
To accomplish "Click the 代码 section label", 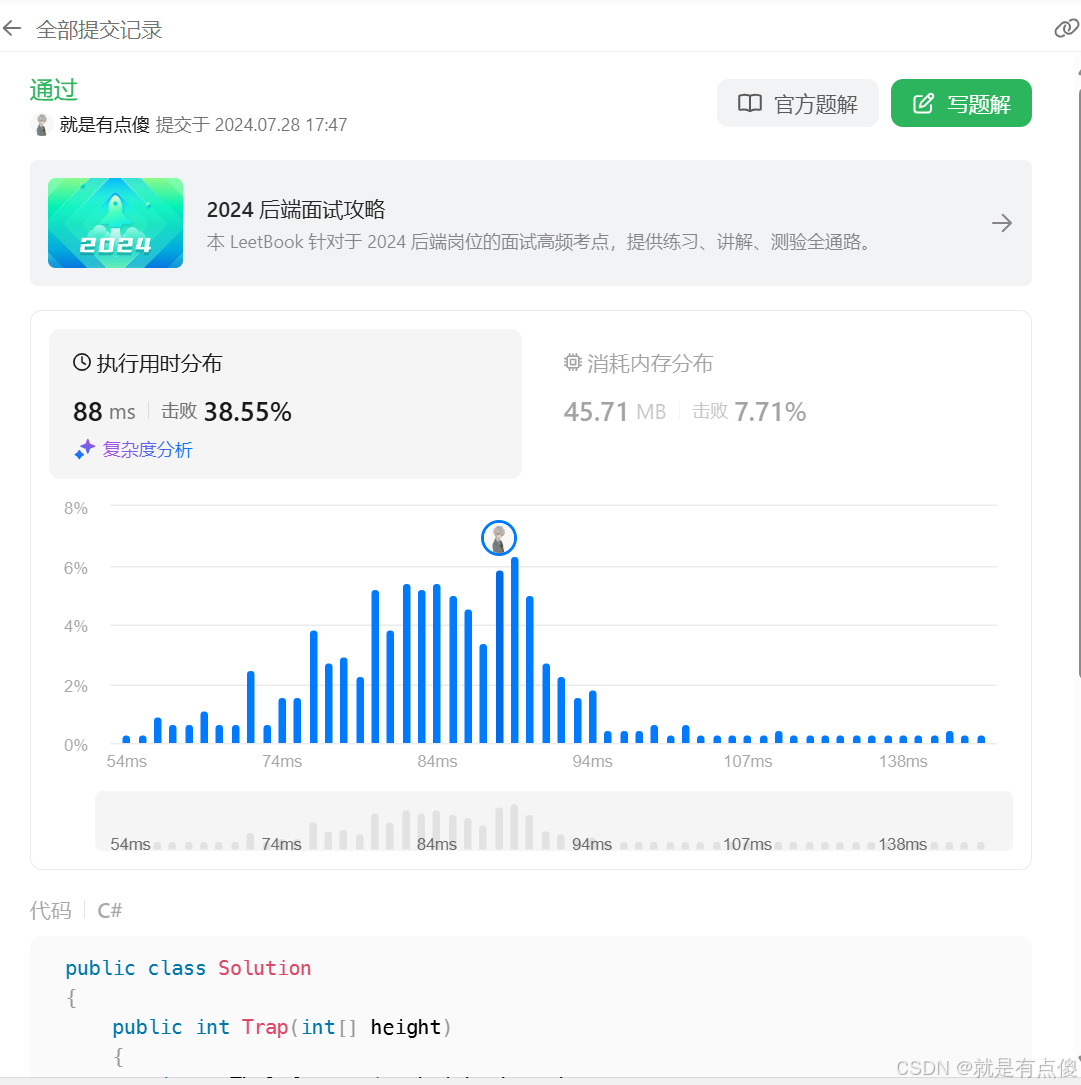I will tap(51, 911).
